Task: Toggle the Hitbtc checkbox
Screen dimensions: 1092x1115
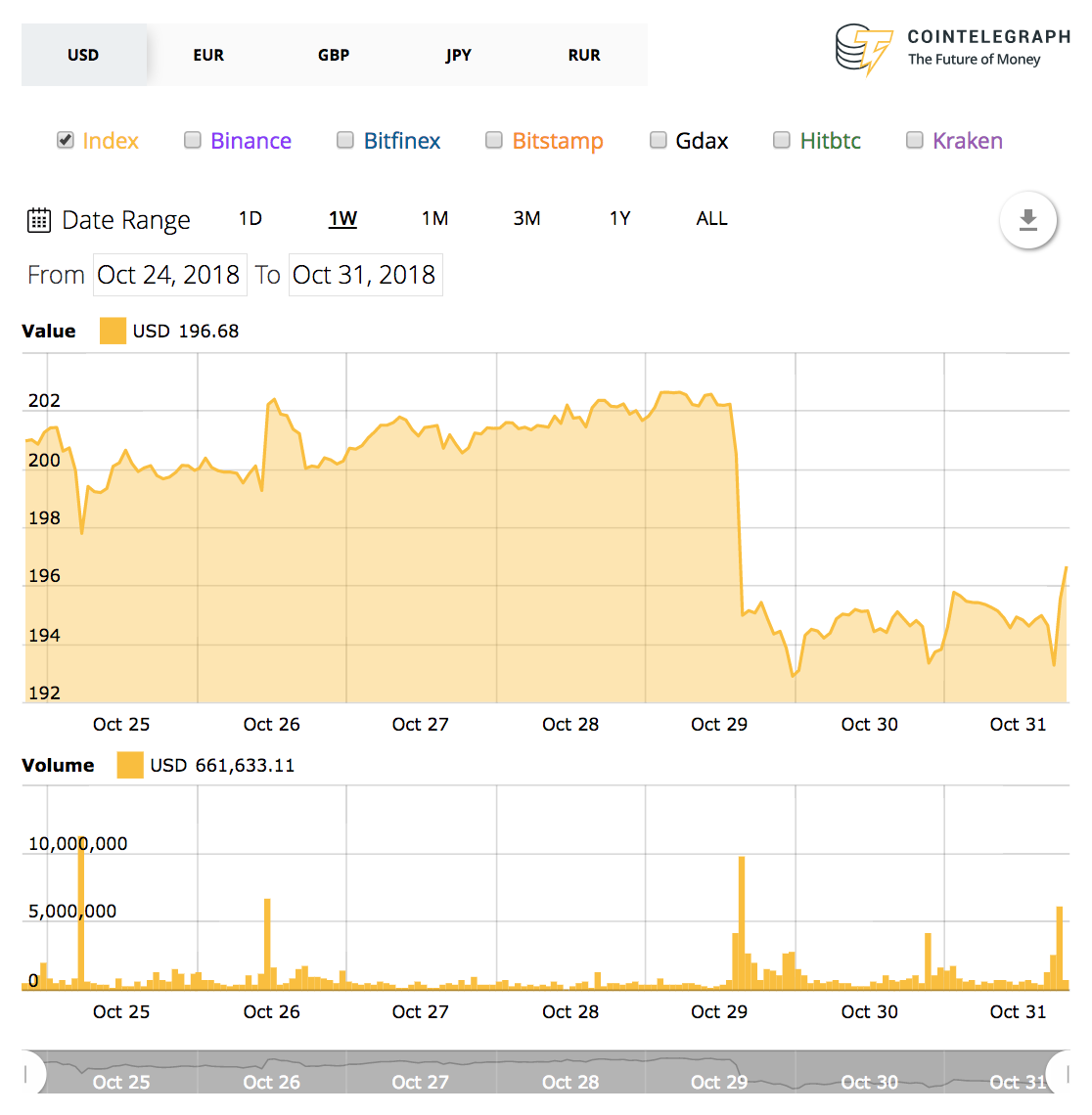Action: [x=782, y=140]
